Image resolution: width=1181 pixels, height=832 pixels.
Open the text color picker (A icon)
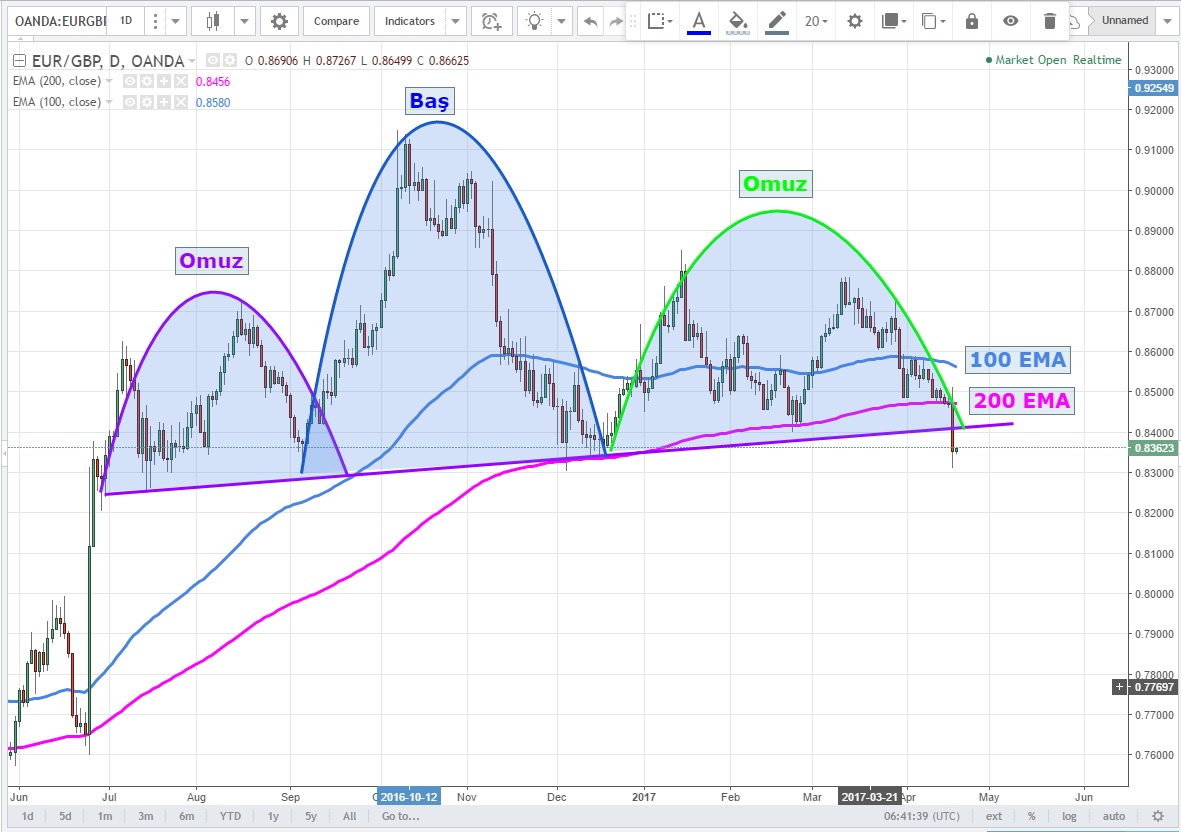(698, 21)
